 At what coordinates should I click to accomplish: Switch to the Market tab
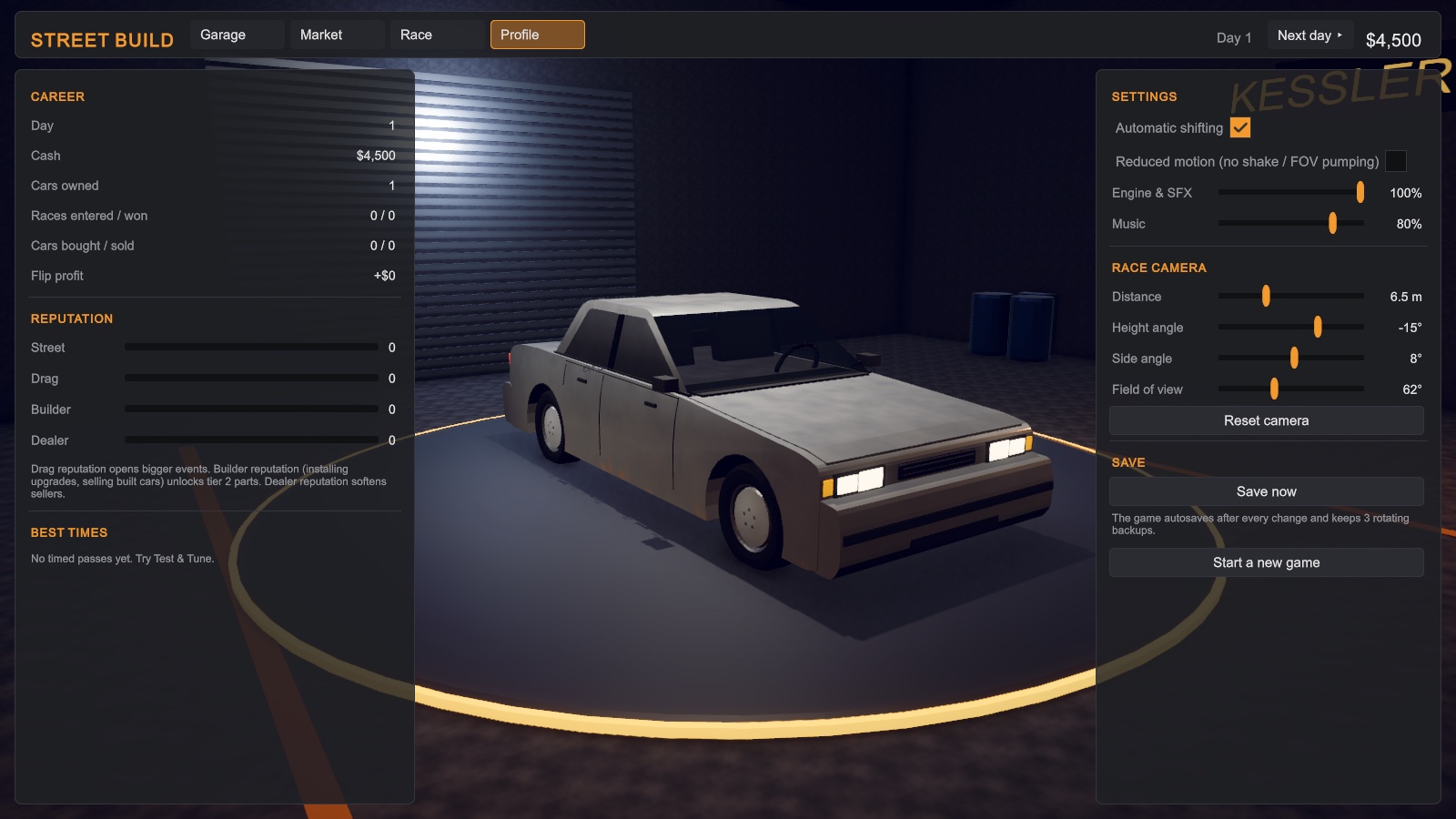coord(338,35)
